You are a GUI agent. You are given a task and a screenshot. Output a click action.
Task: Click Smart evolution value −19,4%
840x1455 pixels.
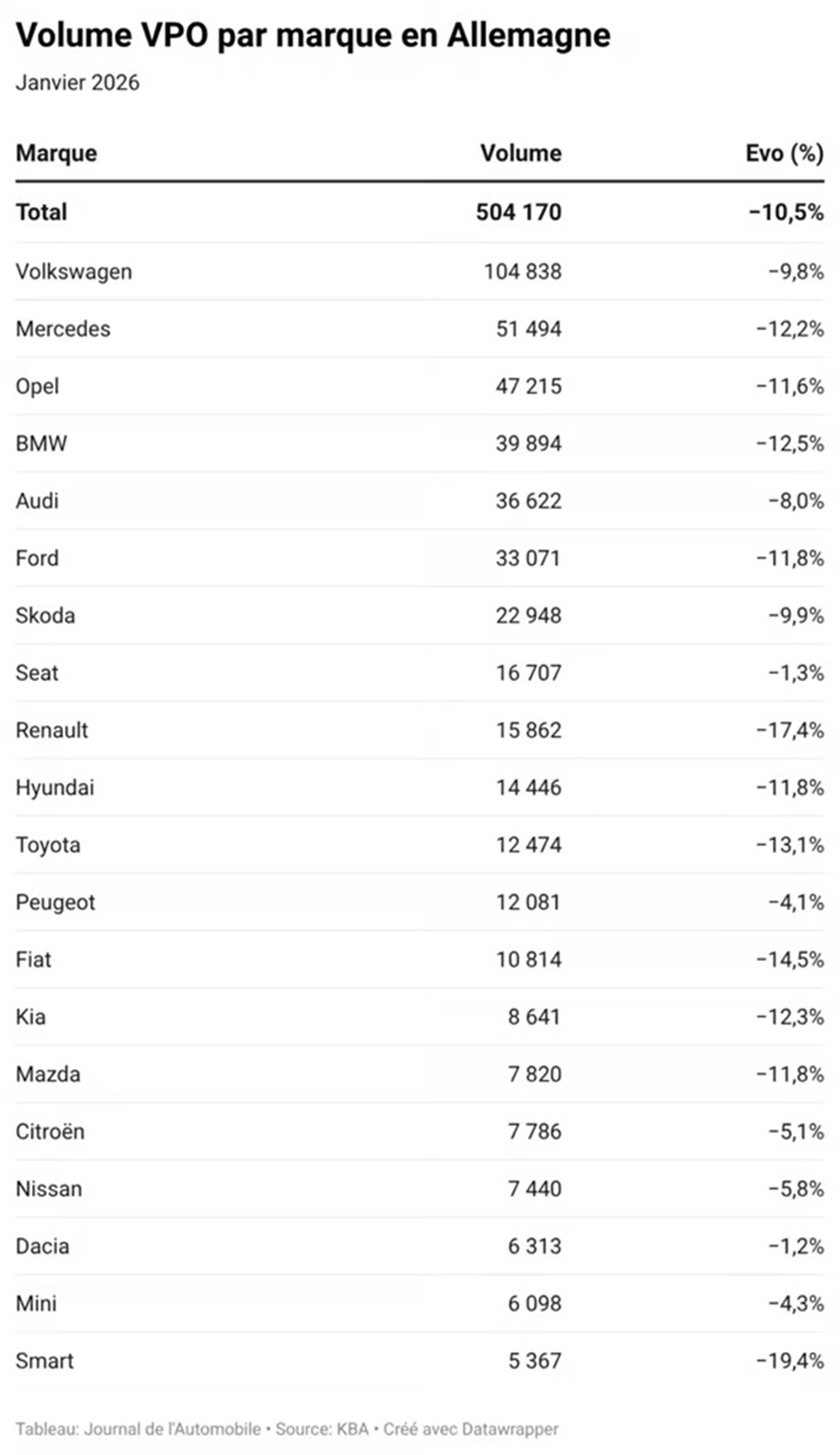789,1361
